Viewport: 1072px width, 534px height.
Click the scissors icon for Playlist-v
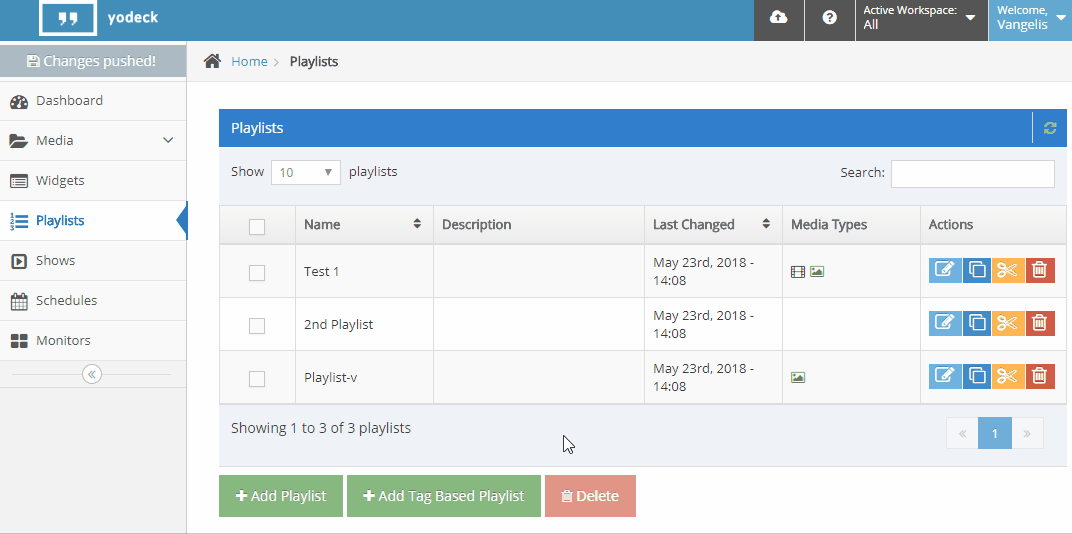click(1008, 376)
